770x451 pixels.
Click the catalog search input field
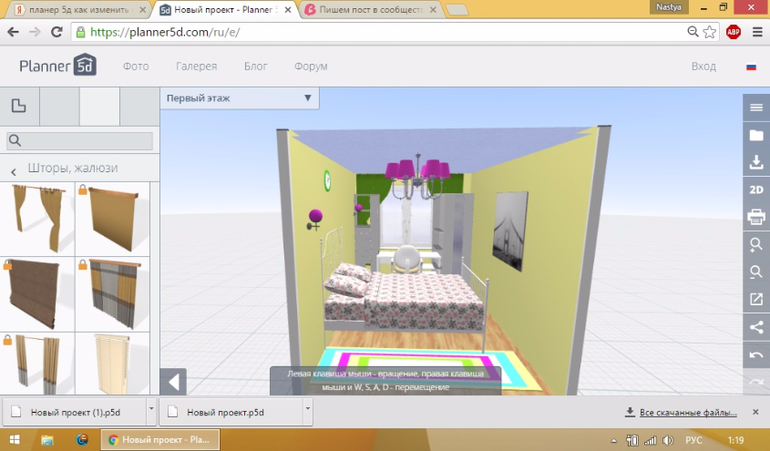click(x=80, y=141)
